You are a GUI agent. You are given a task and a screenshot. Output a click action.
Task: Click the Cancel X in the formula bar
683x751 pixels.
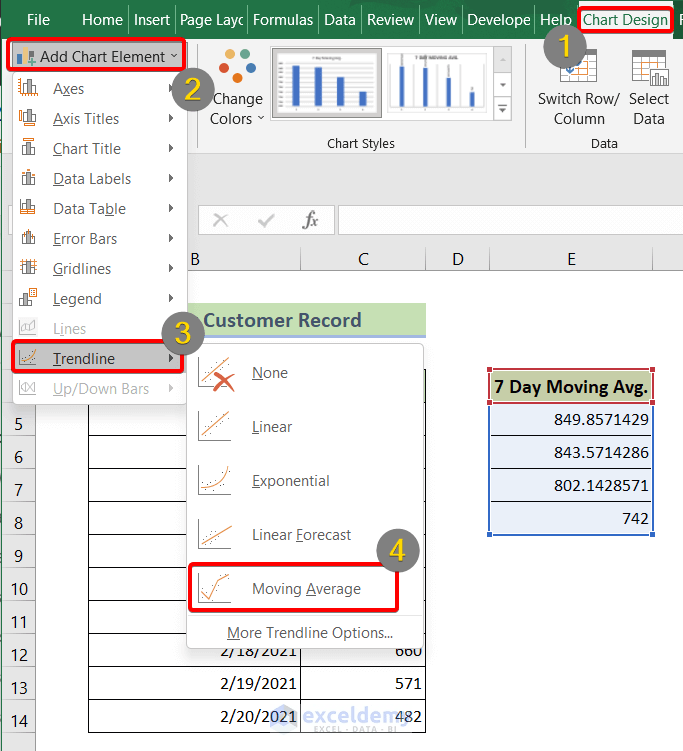pos(220,220)
